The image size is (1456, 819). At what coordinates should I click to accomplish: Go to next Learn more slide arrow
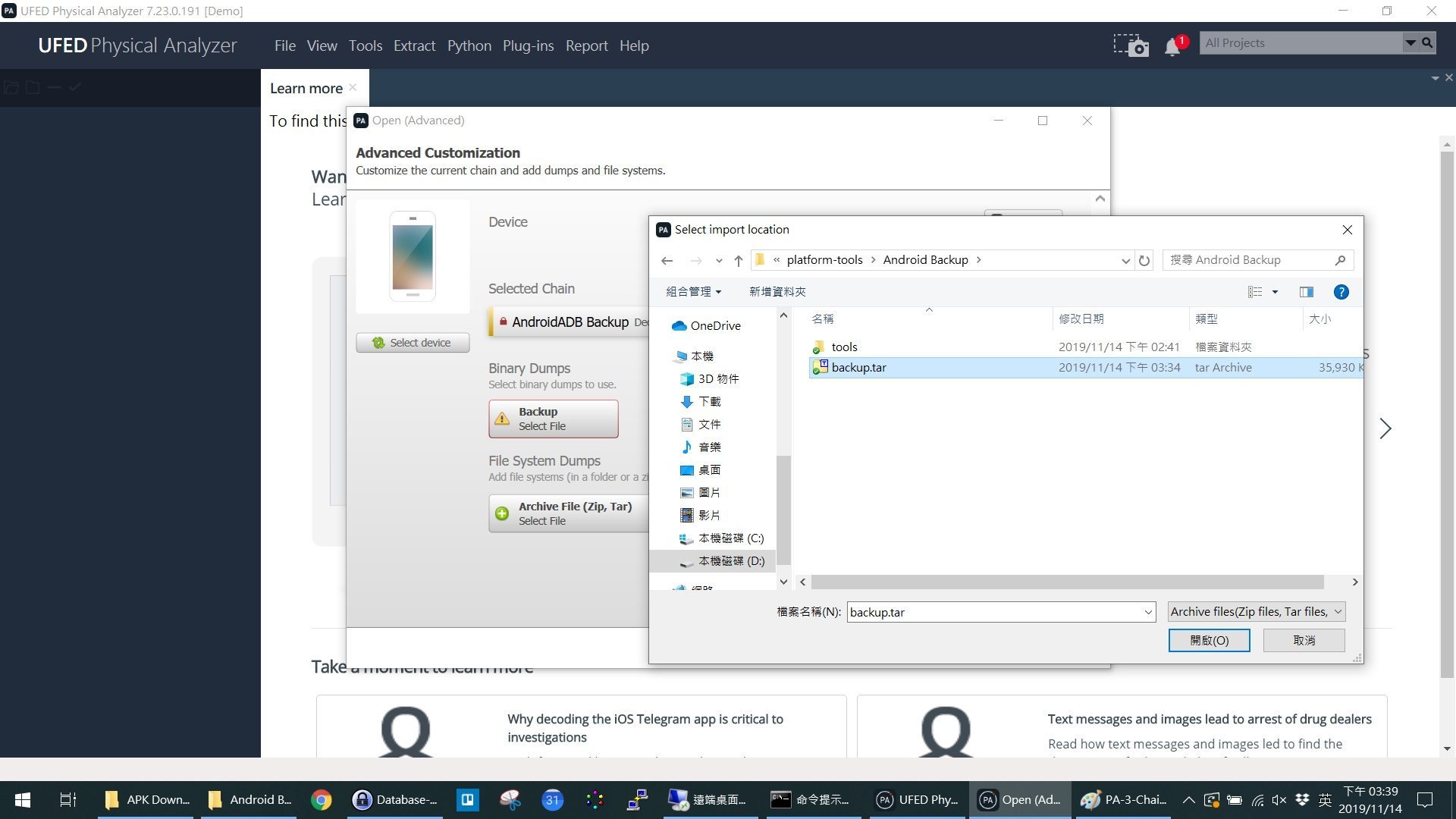tap(1385, 428)
